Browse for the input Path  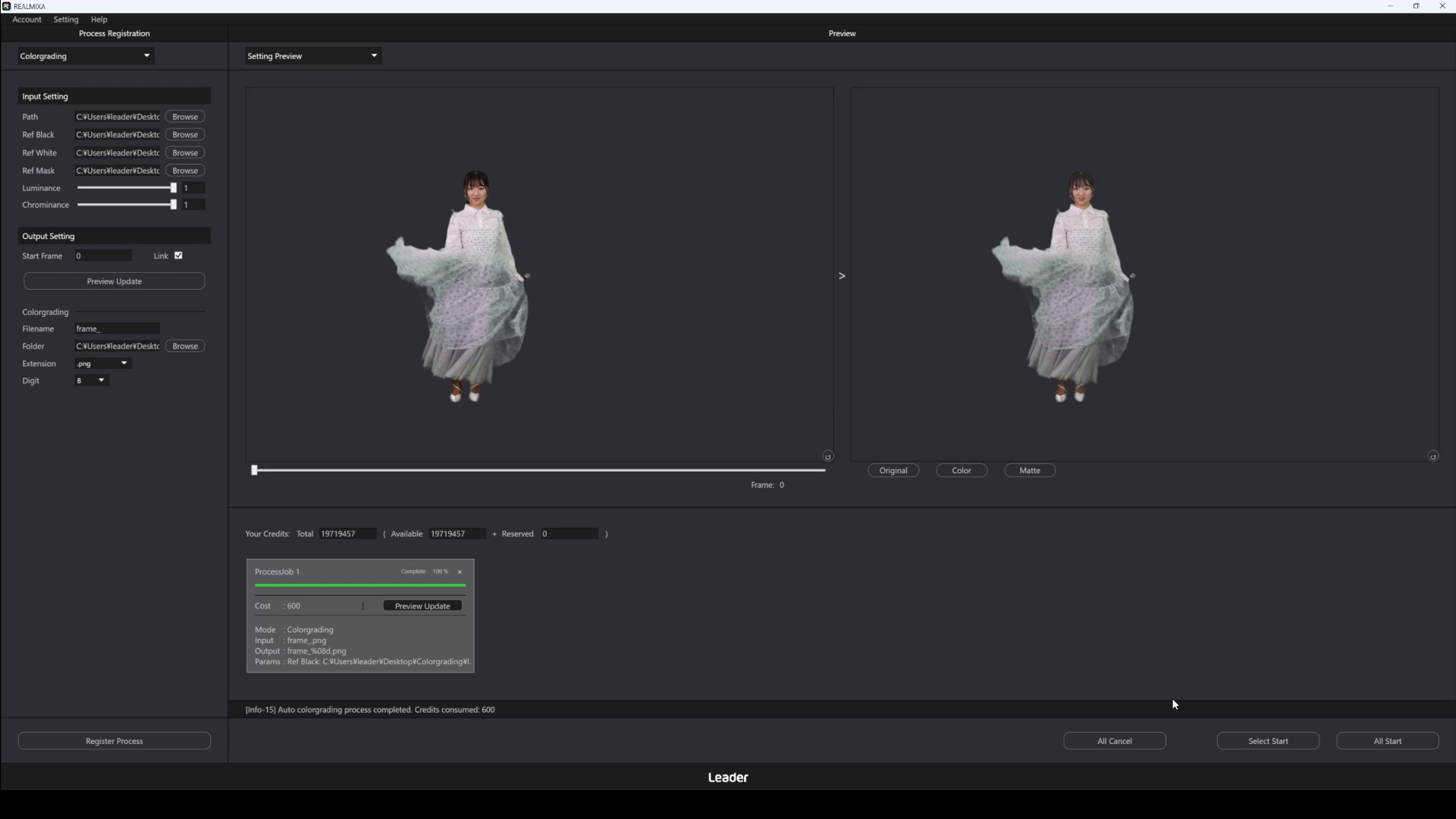coord(185,117)
